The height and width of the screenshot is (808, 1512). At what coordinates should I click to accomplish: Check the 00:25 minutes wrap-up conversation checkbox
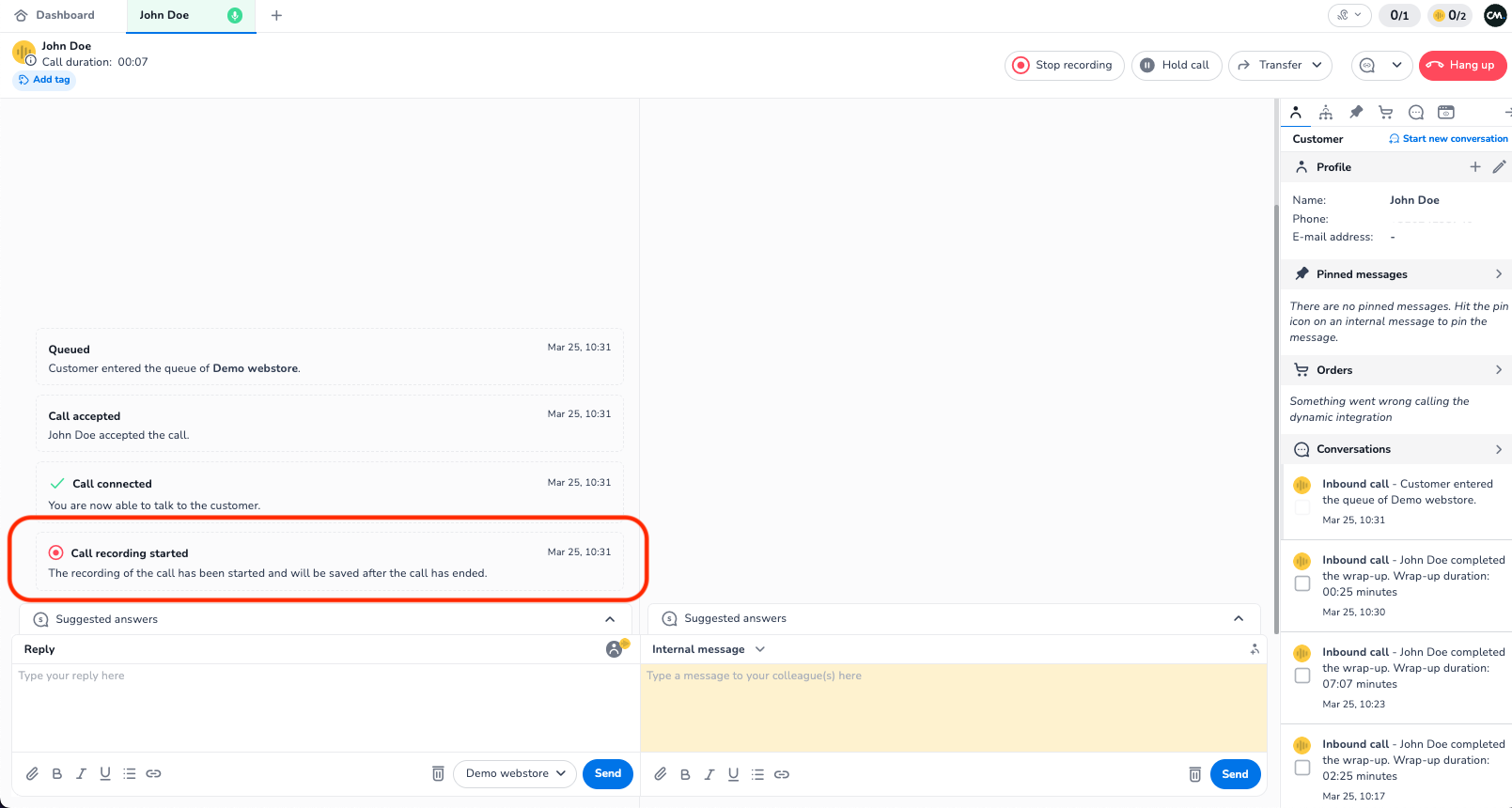click(1302, 583)
